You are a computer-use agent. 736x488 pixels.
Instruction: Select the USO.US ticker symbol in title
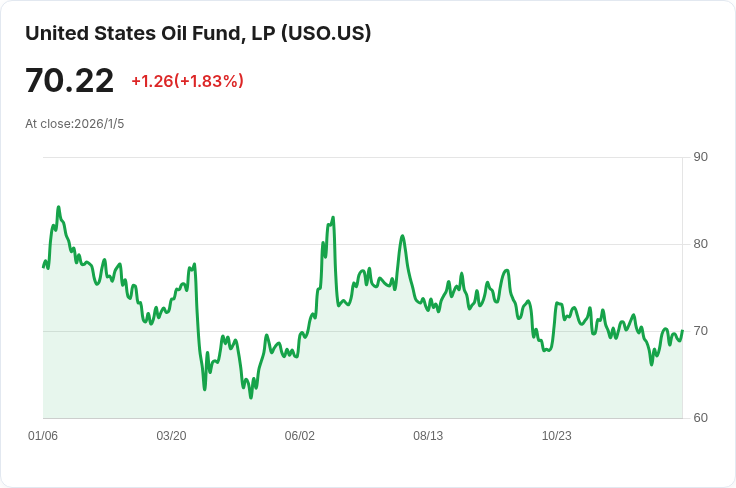click(326, 33)
